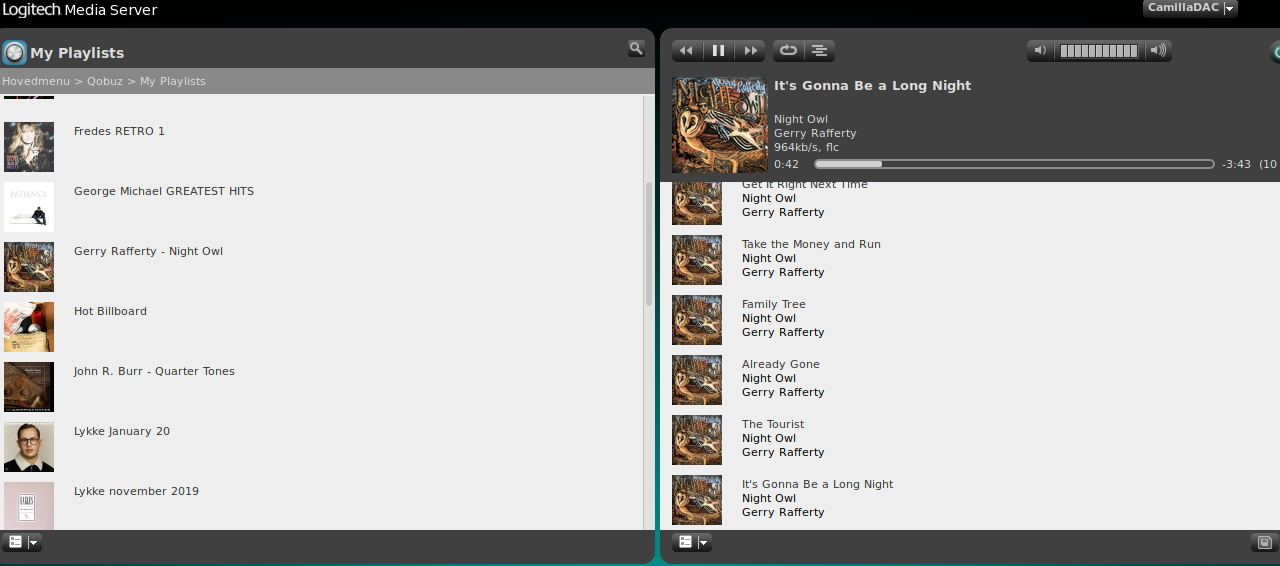Click the Lykke January 20 portrait thumbnail
This screenshot has width=1280, height=566.
[29, 447]
